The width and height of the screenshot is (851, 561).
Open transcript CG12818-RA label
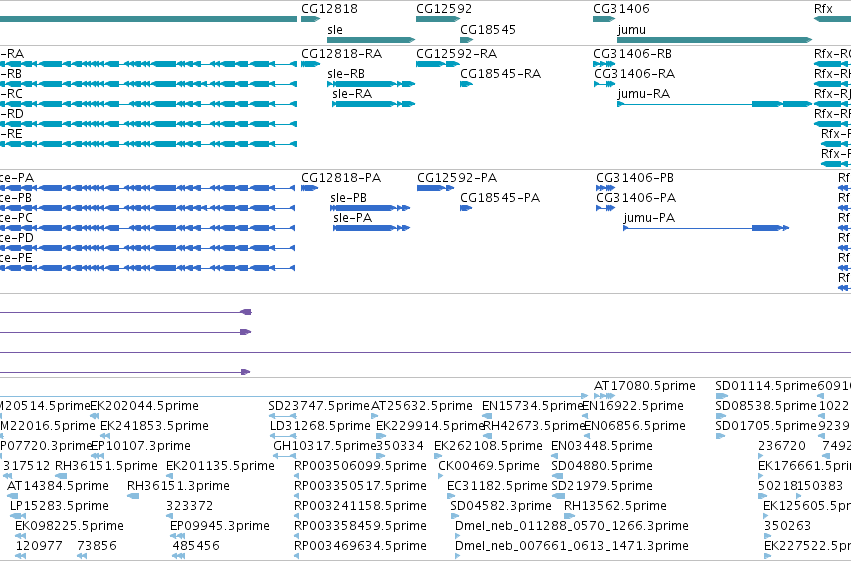(x=341, y=54)
